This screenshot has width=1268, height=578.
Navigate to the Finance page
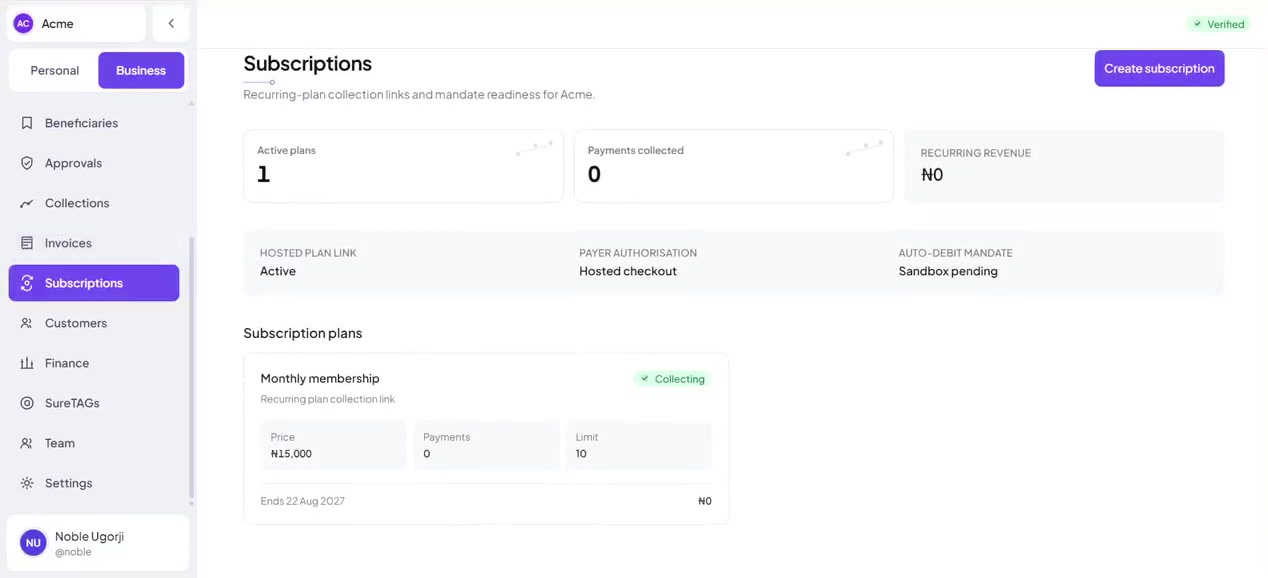click(x=94, y=363)
